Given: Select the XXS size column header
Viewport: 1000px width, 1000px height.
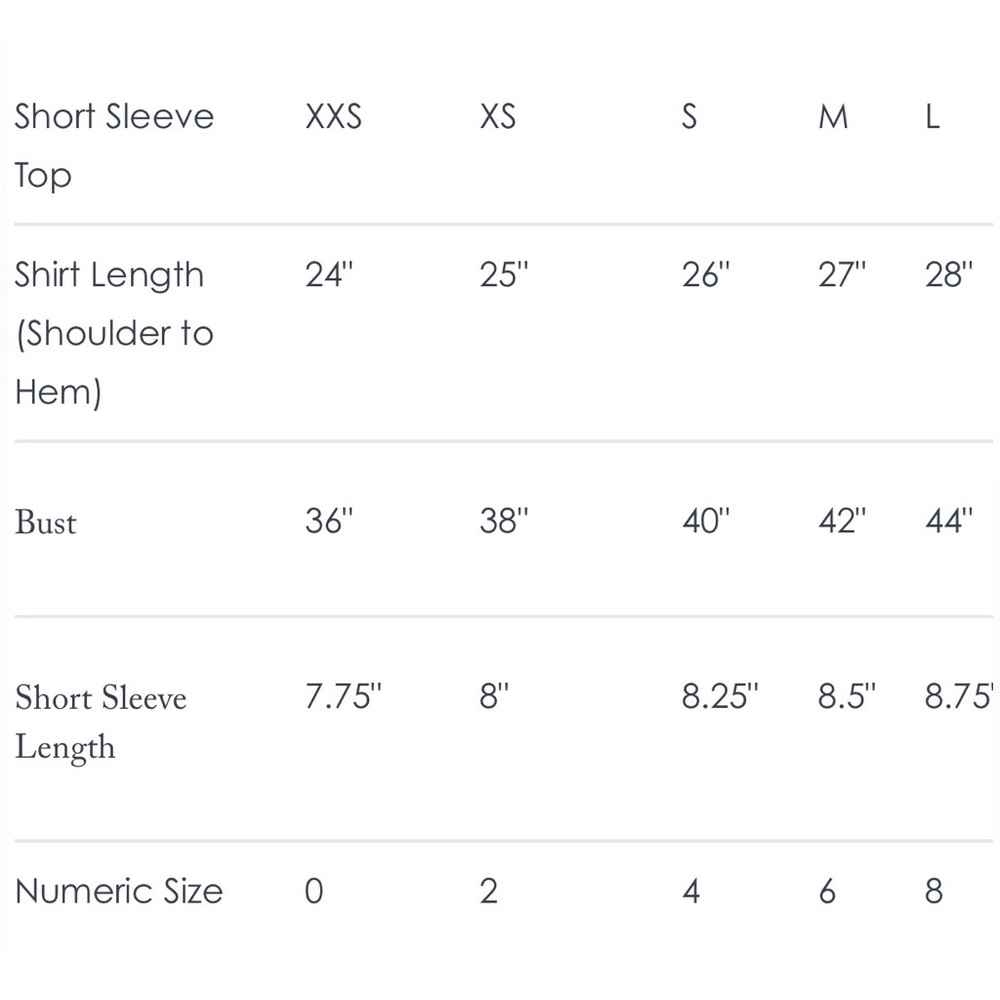Looking at the screenshot, I should (x=334, y=117).
